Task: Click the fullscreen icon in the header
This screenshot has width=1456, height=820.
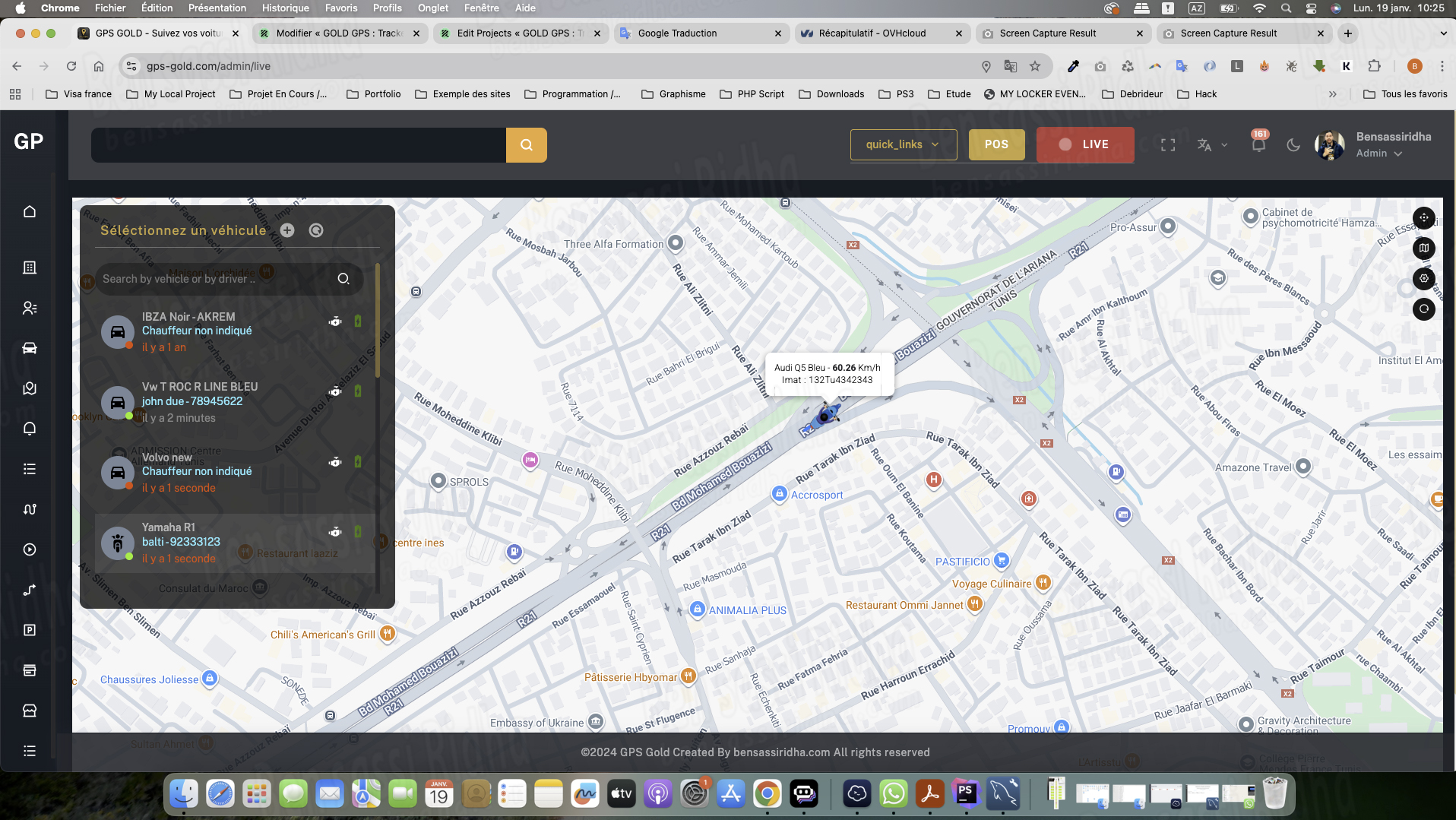Action: click(x=1168, y=144)
